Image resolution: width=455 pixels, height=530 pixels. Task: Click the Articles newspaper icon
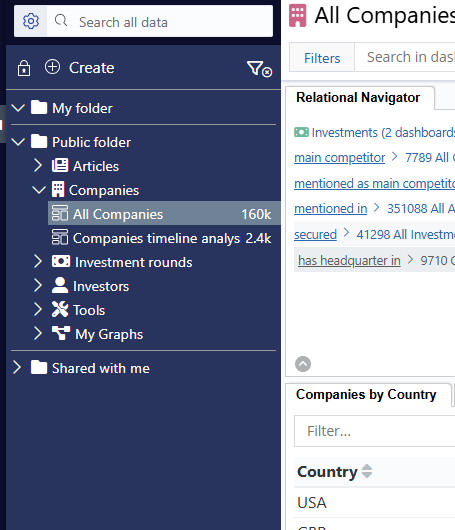coord(60,166)
